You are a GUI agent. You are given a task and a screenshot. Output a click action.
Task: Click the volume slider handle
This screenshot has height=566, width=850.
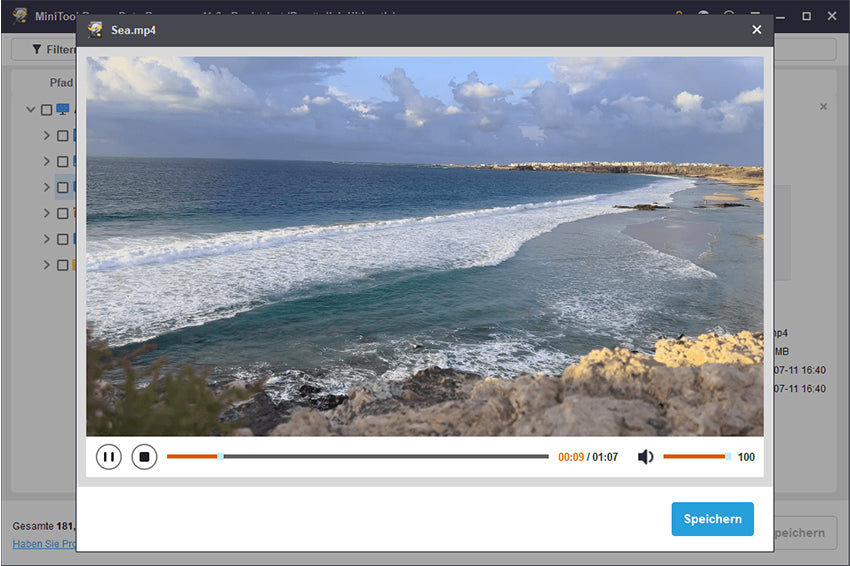pos(728,456)
